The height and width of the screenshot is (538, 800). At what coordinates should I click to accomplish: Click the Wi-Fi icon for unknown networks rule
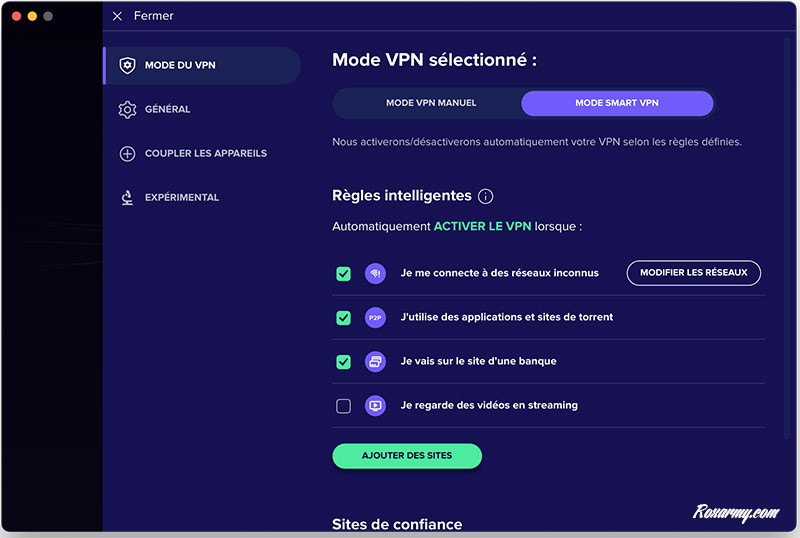coord(375,273)
